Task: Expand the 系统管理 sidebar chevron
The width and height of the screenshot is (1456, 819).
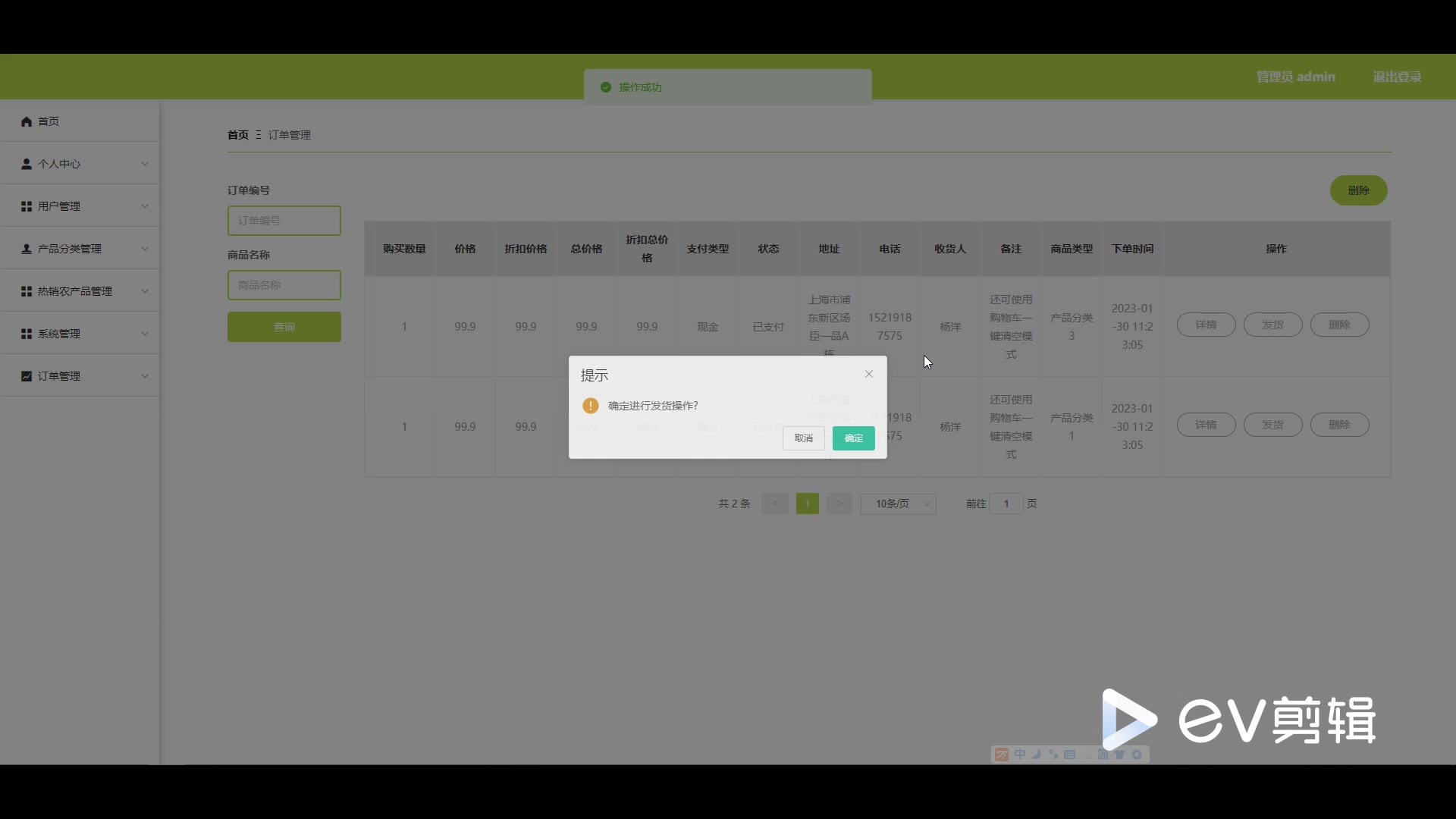Action: [x=145, y=334]
